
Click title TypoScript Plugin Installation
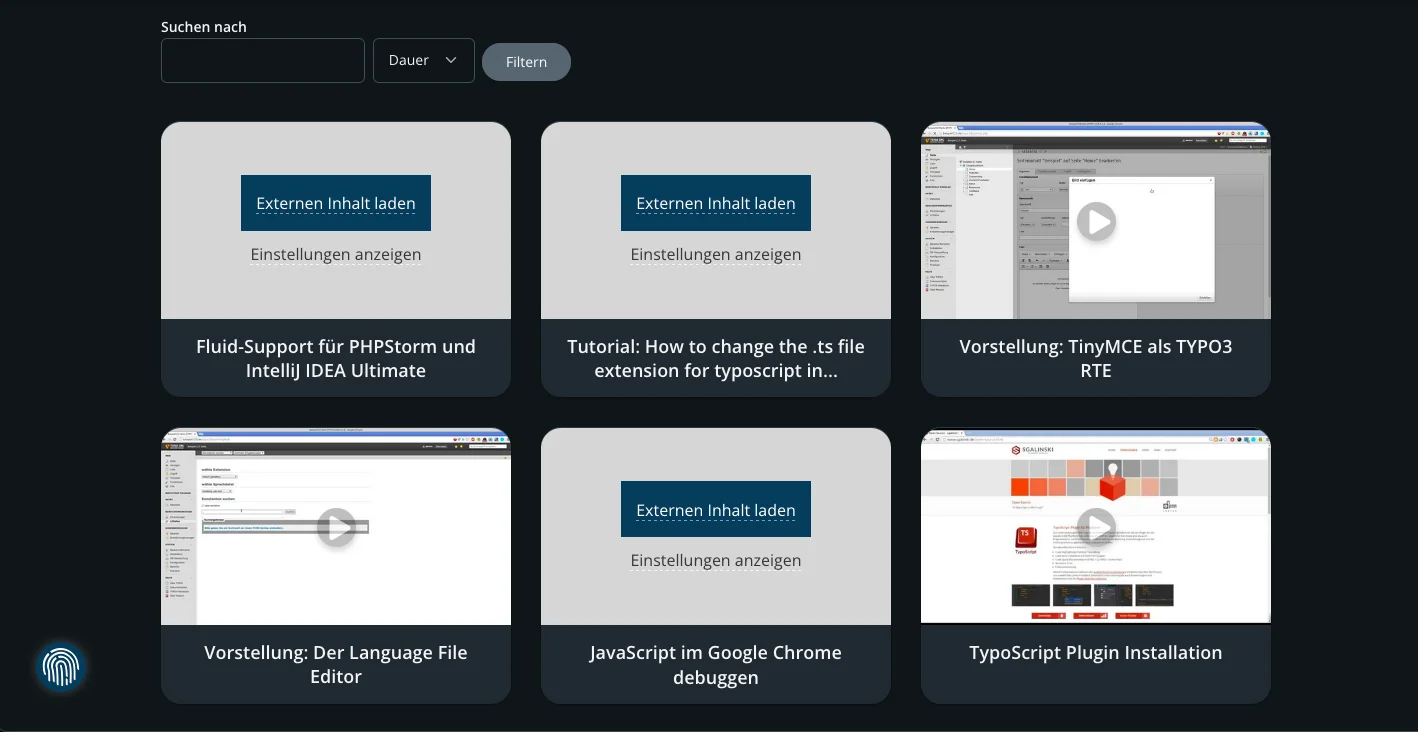[1096, 652]
